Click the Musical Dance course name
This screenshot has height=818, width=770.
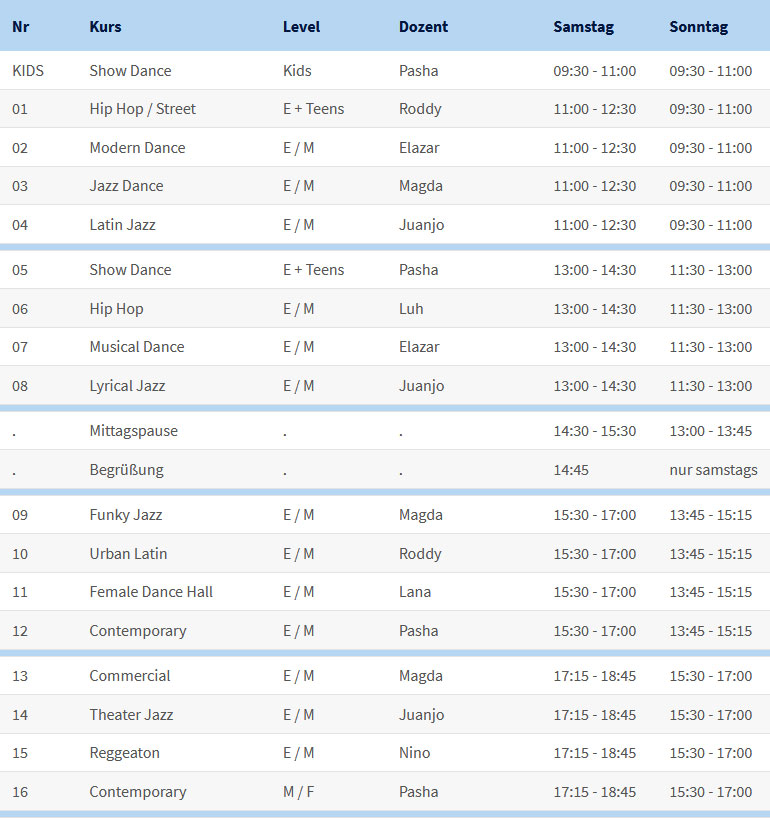click(x=137, y=347)
